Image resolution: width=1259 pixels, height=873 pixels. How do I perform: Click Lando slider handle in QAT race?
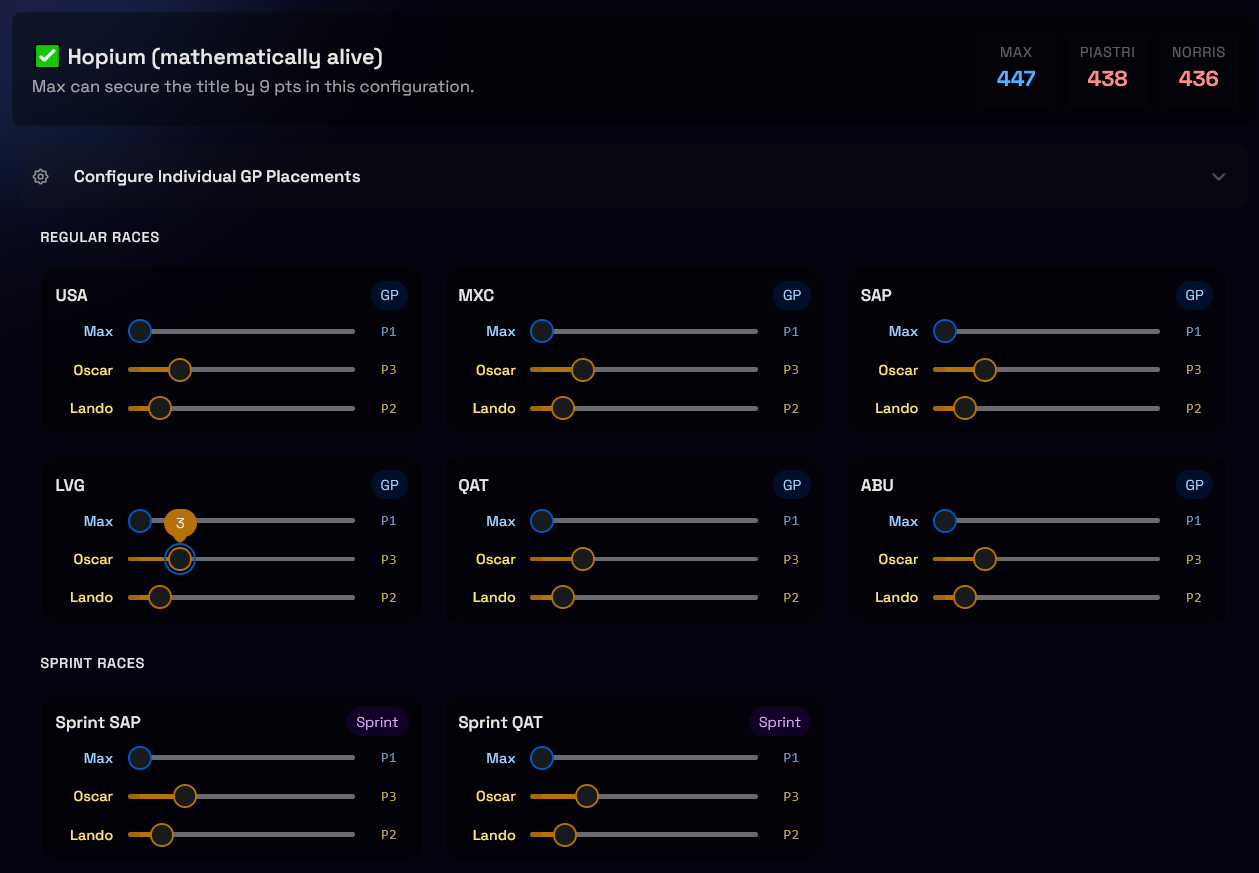pos(563,597)
